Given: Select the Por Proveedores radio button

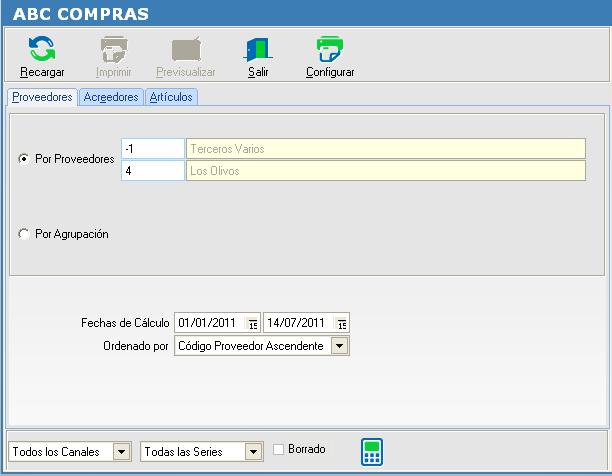Looking at the screenshot, I should coord(24,159).
